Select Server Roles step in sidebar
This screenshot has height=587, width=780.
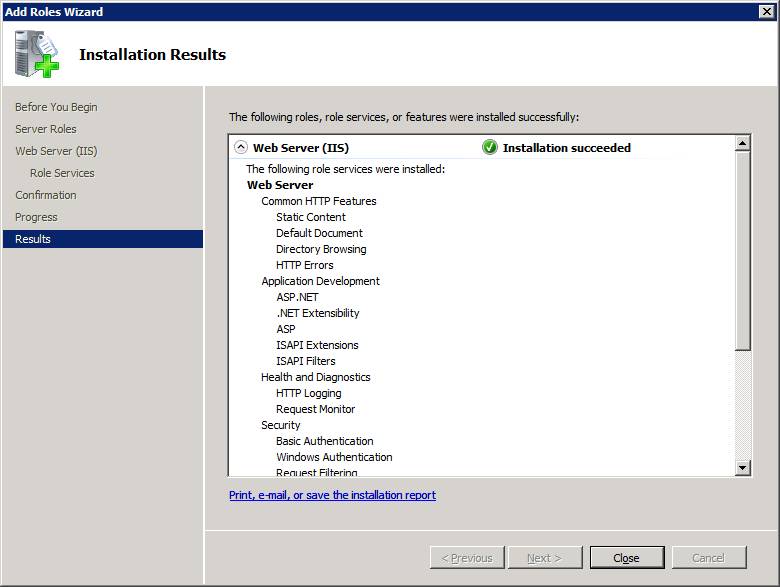point(46,129)
